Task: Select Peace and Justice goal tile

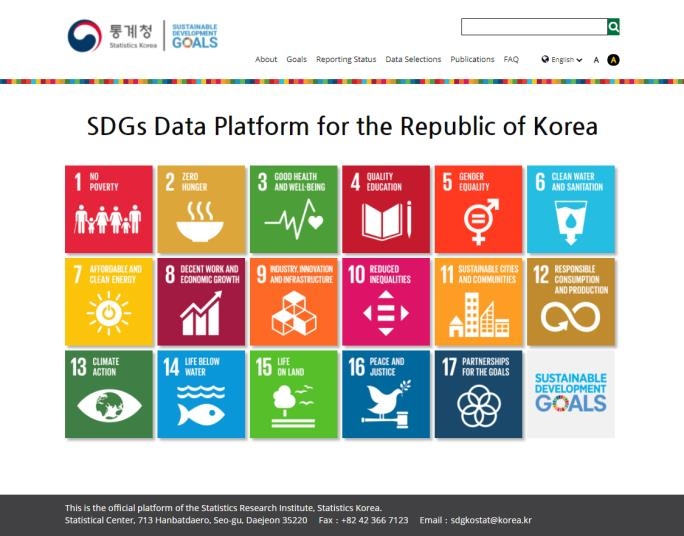Action: tap(386, 394)
